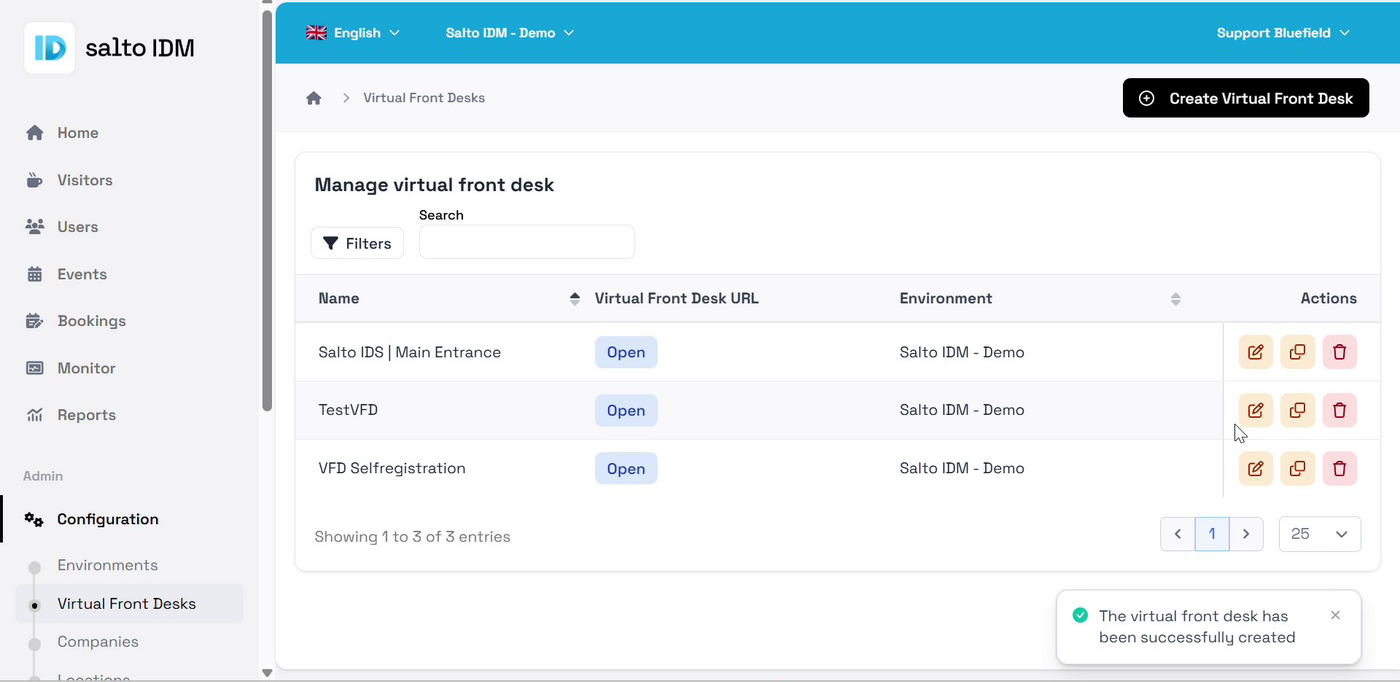The height and width of the screenshot is (682, 1400).
Task: Click Create Virtual Front Desk button
Action: (1246, 98)
